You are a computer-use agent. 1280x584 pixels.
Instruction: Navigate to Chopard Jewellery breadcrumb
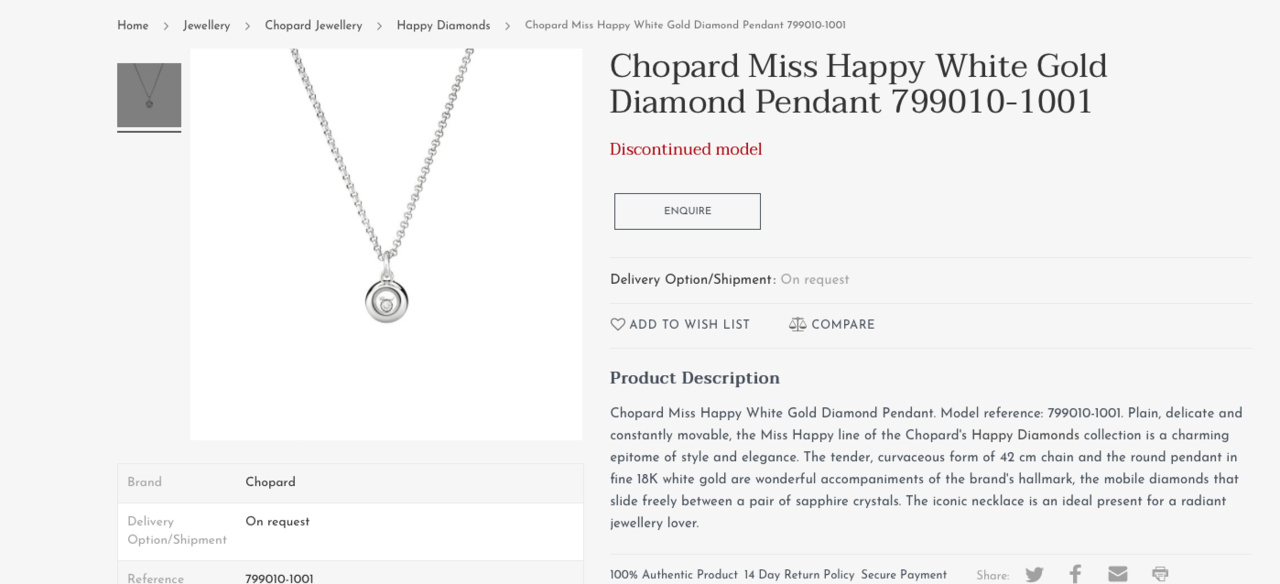point(313,26)
